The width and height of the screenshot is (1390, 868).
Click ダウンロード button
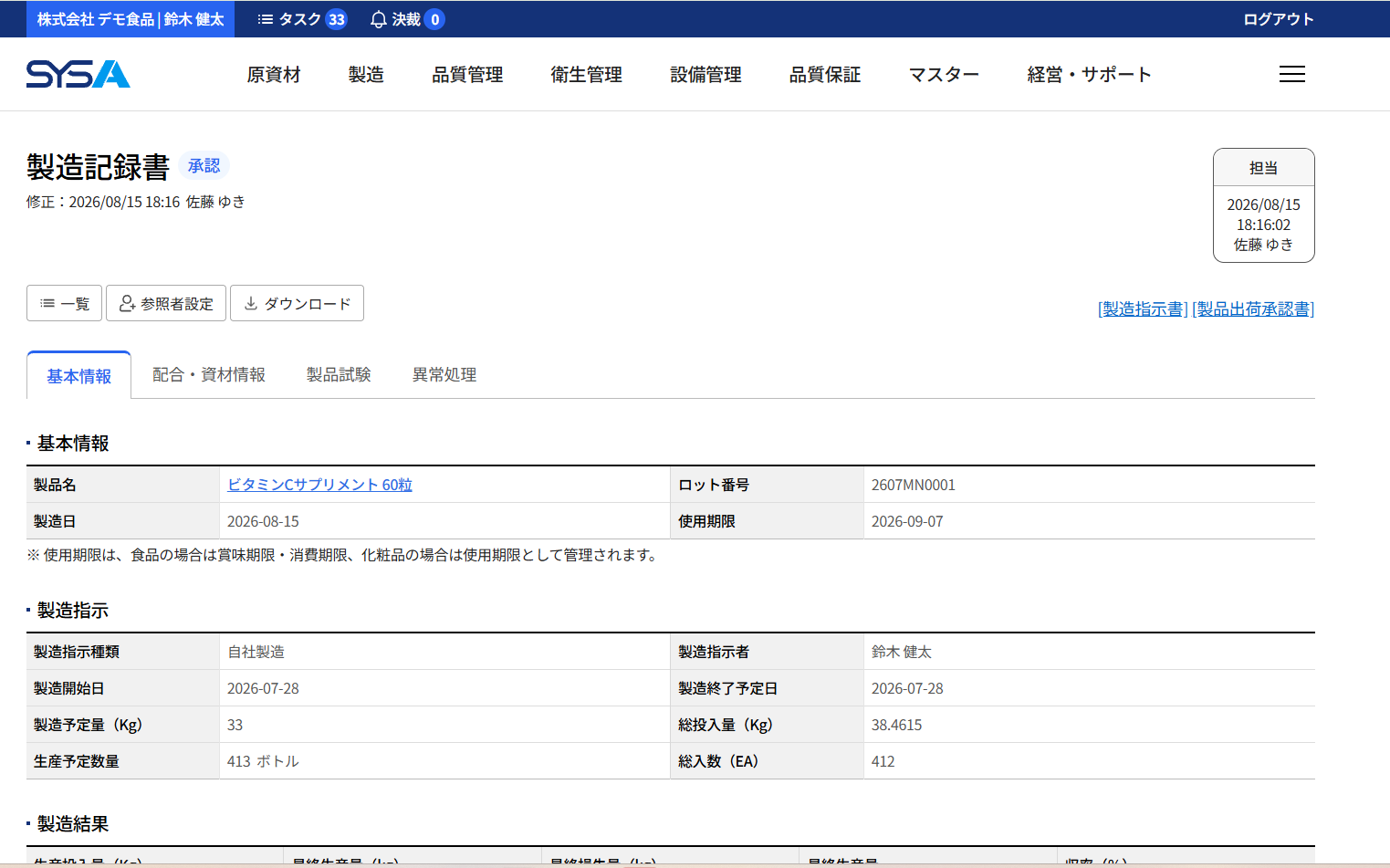click(297, 303)
